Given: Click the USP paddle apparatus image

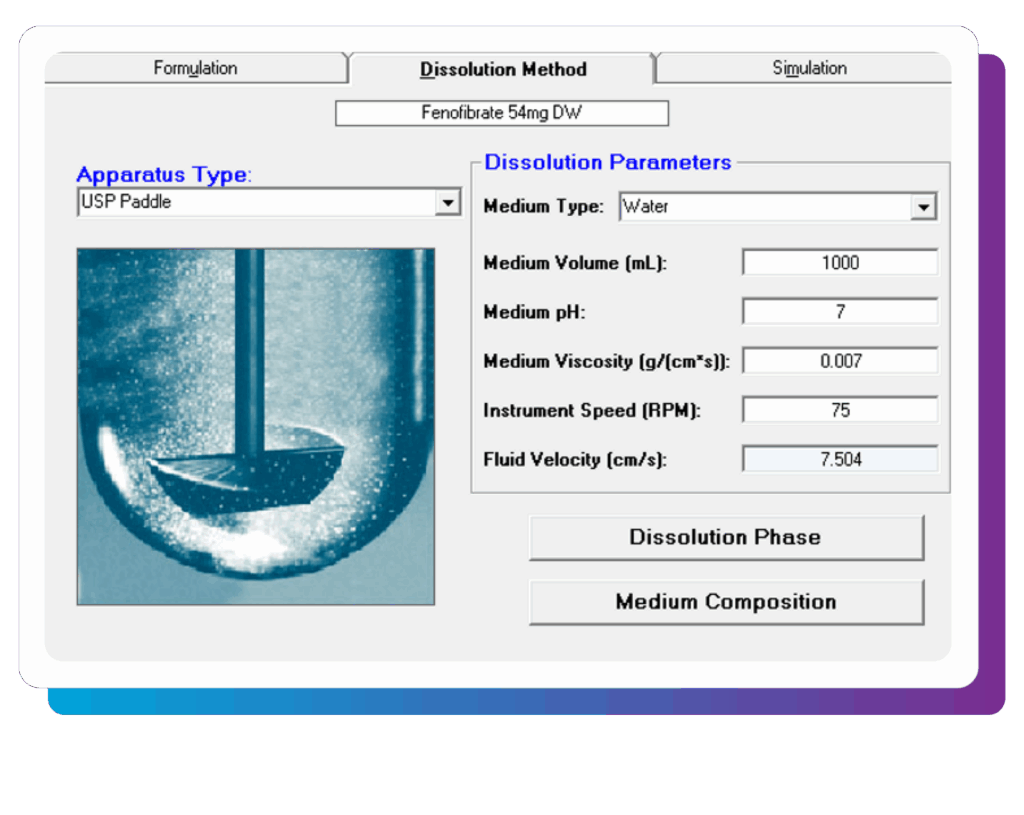Looking at the screenshot, I should coord(256,426).
